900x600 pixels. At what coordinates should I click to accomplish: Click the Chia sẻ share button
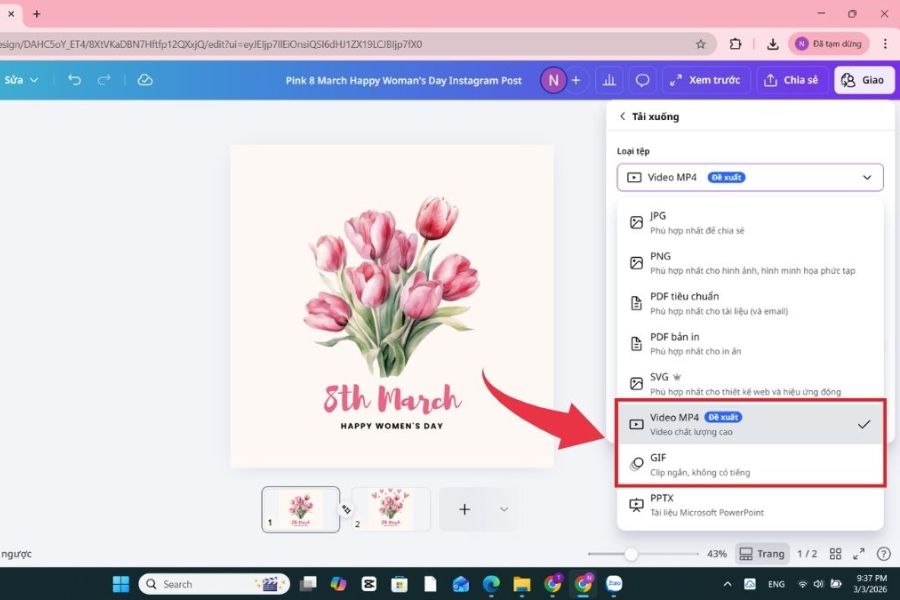pos(789,80)
